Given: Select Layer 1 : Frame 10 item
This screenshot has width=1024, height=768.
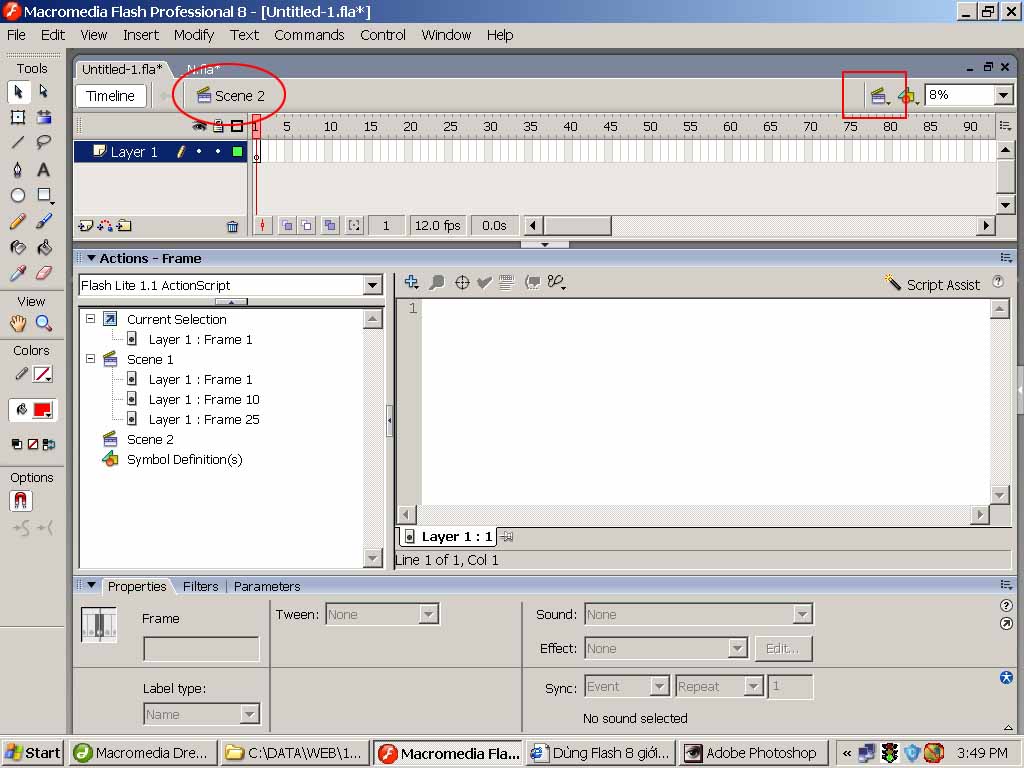Looking at the screenshot, I should click(x=204, y=400).
